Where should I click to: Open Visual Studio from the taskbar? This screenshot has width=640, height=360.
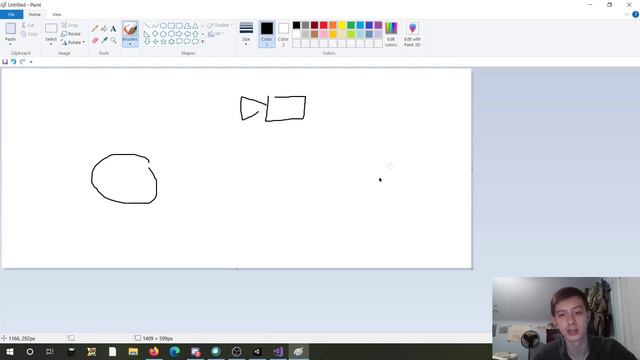pos(278,351)
